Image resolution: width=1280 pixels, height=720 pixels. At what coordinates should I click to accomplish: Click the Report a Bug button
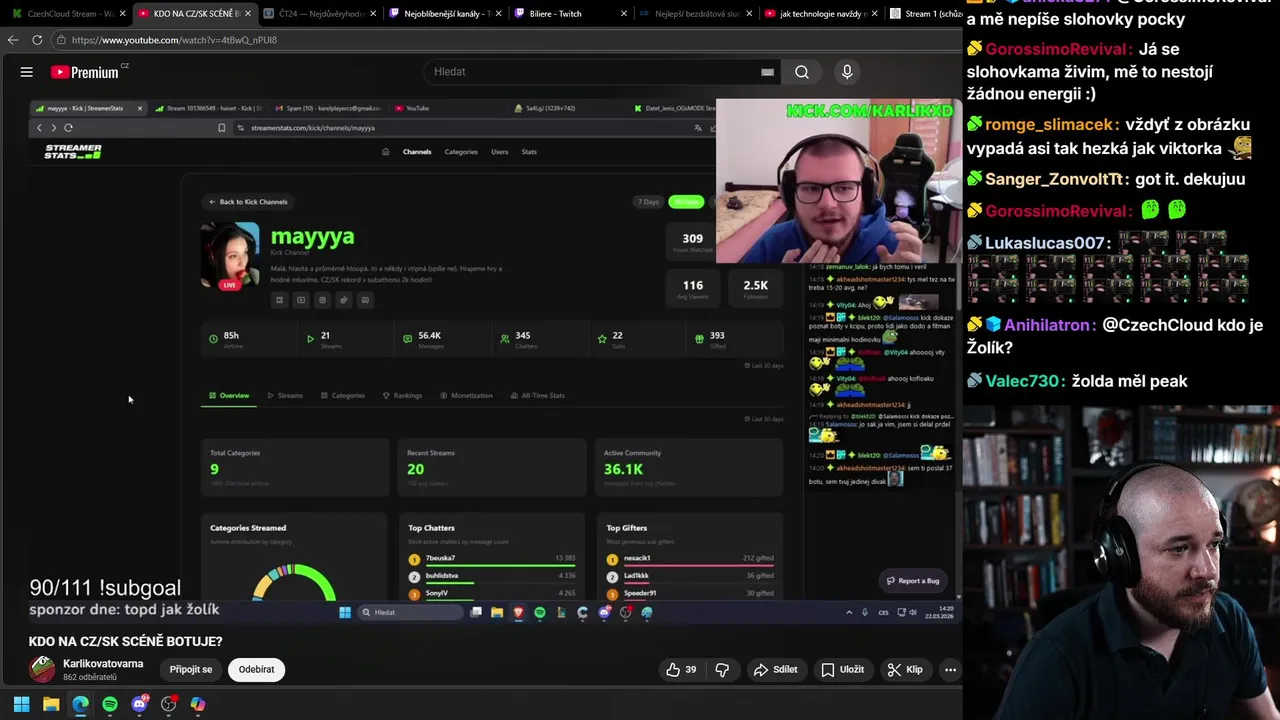pos(912,581)
